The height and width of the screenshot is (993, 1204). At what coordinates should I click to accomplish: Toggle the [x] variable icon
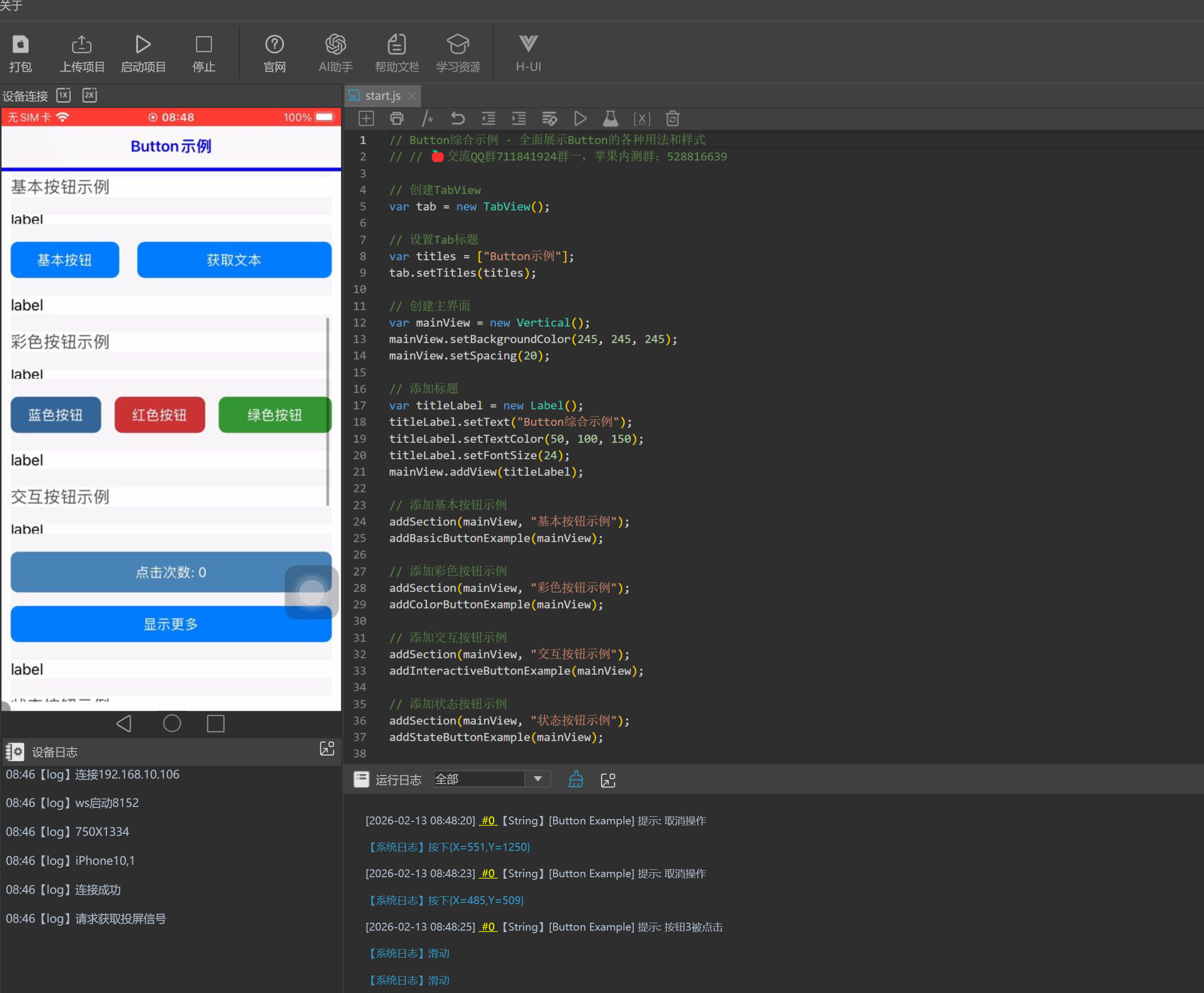641,118
